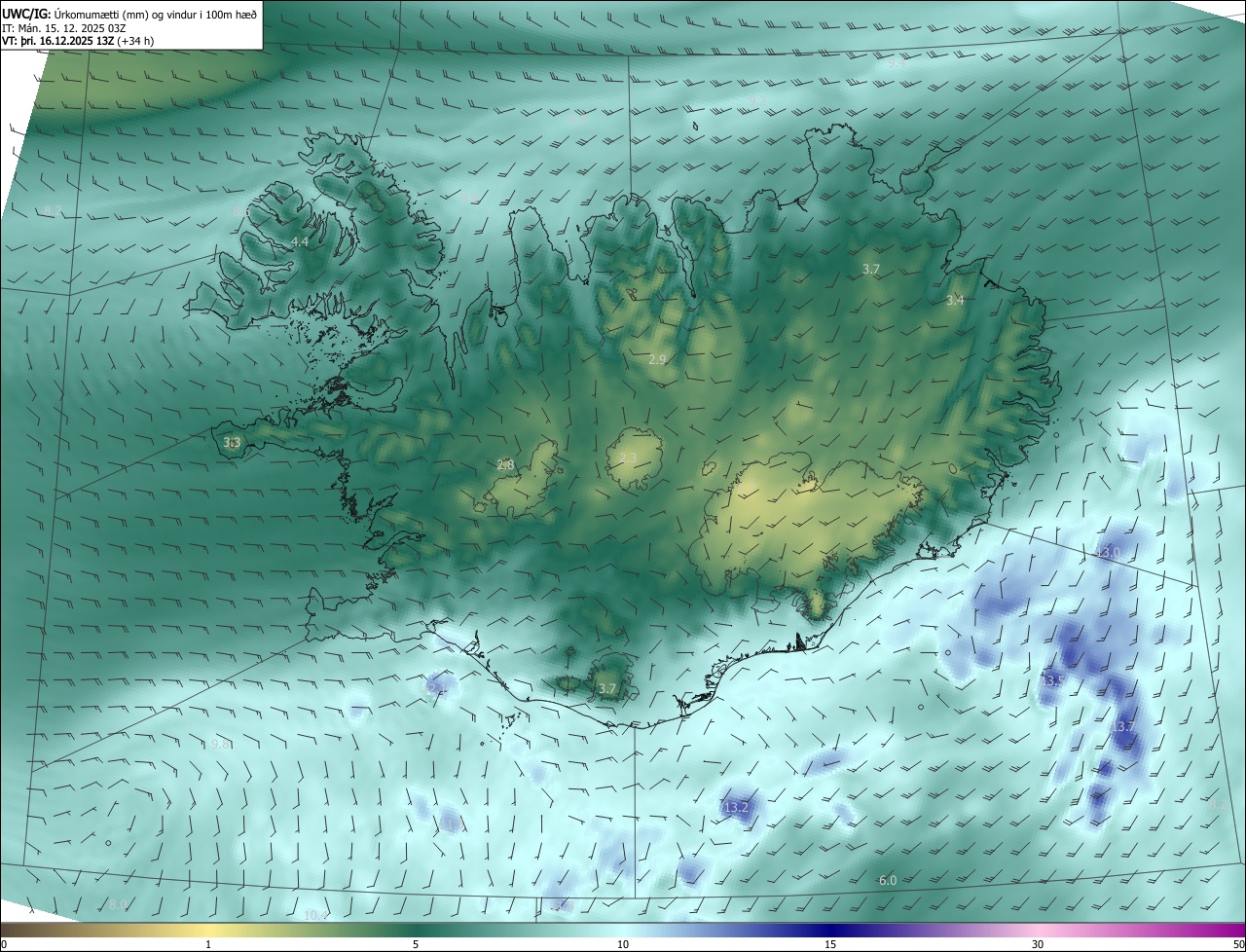Click the 13.2 value south of Iceland
1246x952 pixels.
(736, 807)
